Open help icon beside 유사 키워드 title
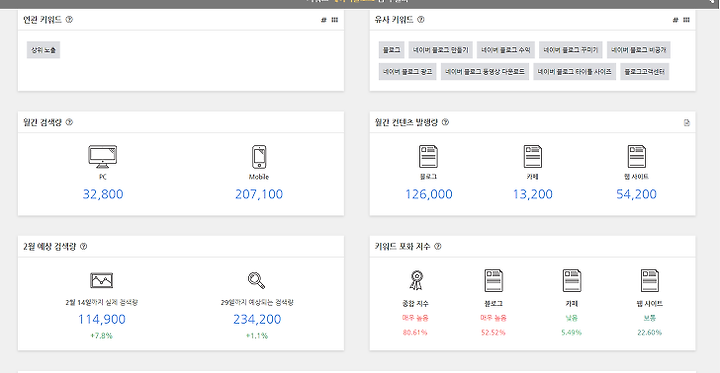Screen dimensions: 720x373 (x=421, y=20)
